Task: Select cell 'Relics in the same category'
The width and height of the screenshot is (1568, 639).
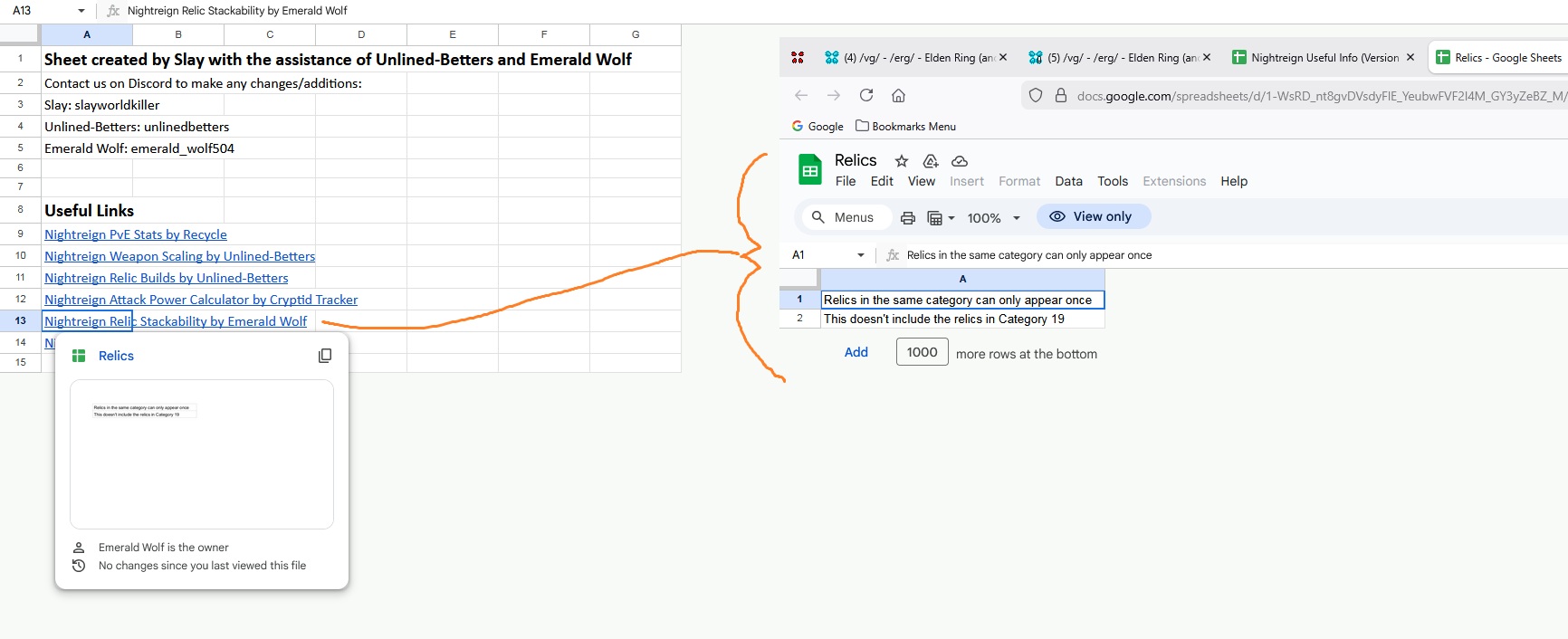Action: click(x=962, y=300)
